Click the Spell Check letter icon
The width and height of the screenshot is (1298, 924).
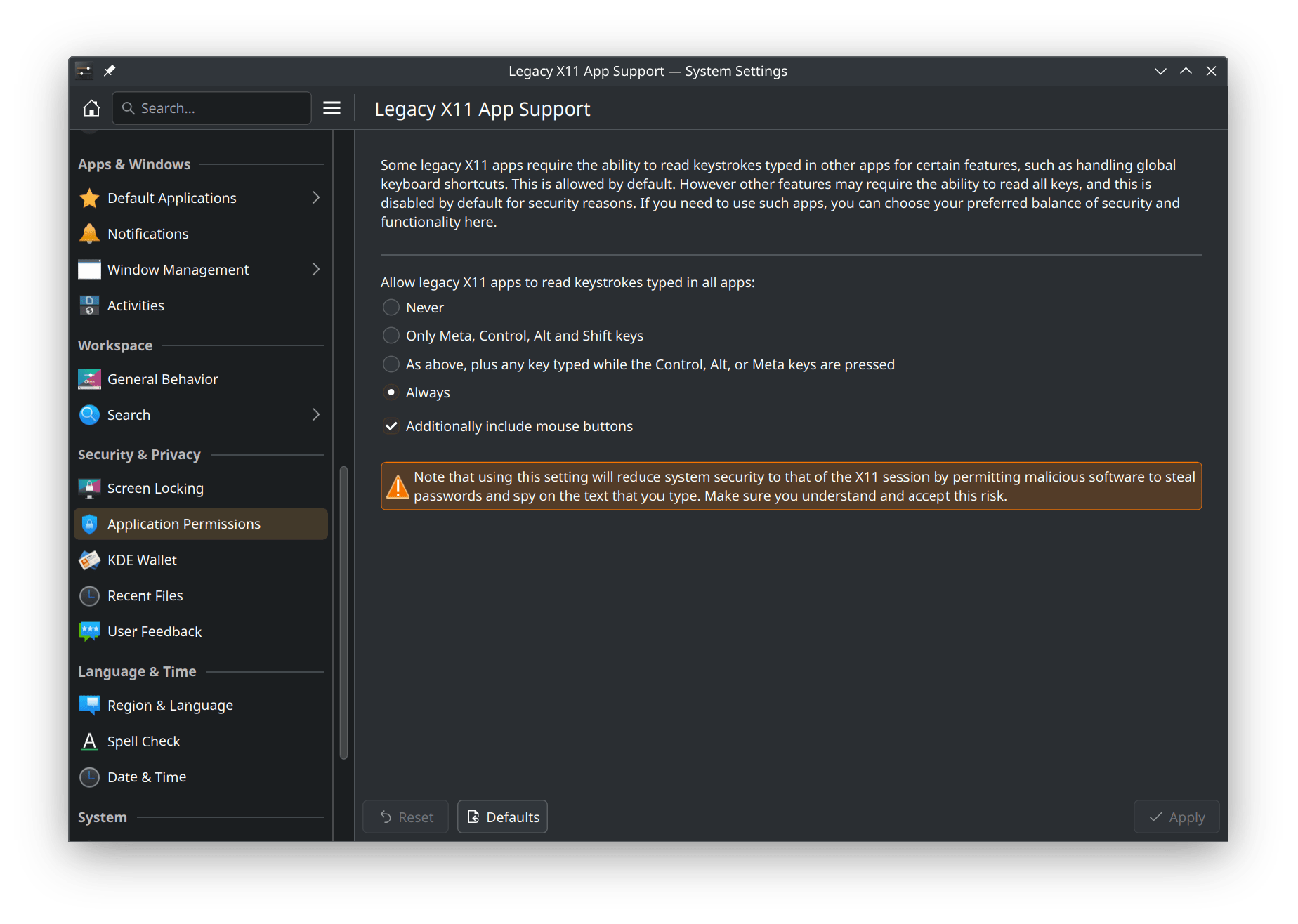tap(89, 741)
